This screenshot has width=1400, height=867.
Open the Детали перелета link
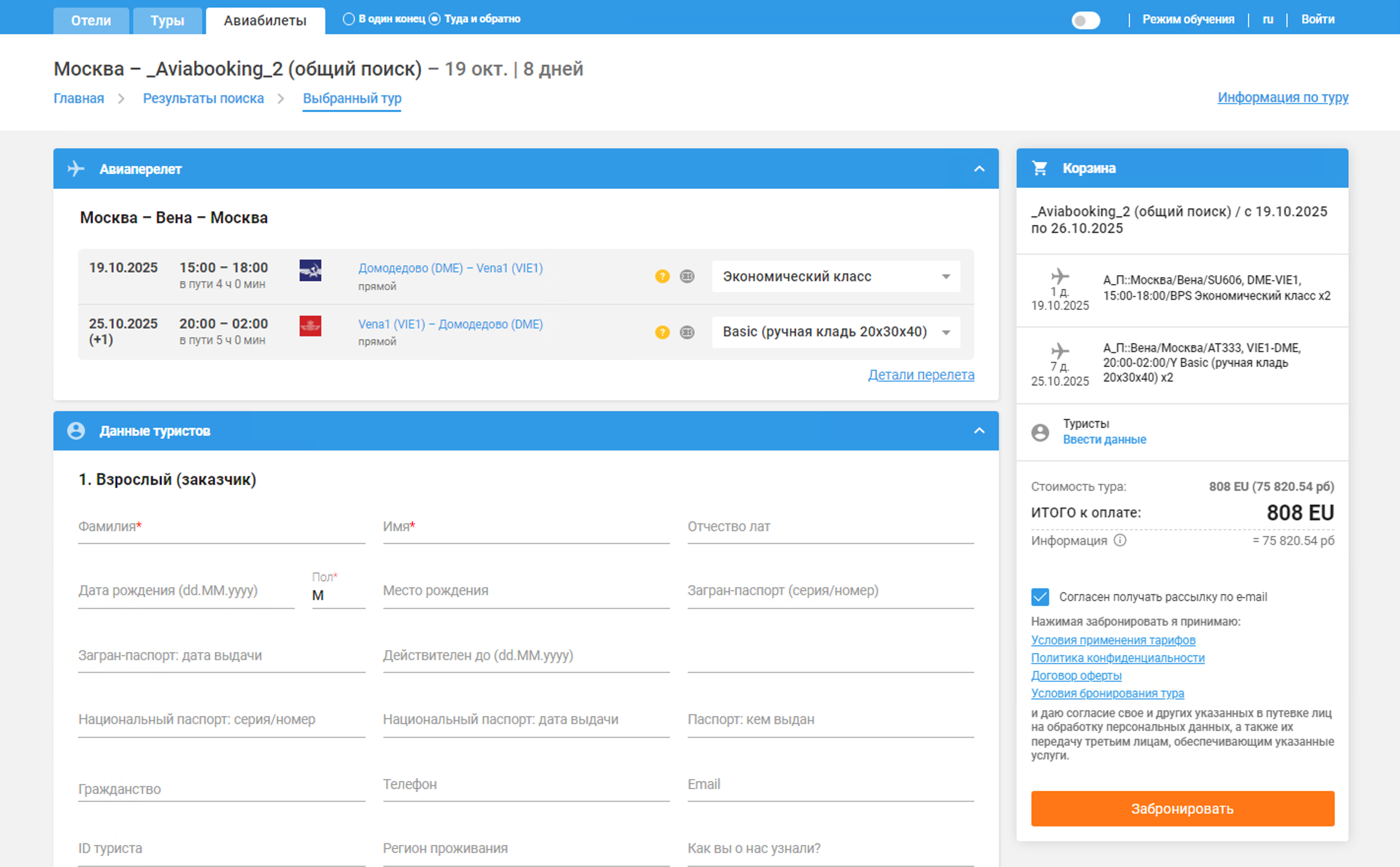click(x=920, y=375)
